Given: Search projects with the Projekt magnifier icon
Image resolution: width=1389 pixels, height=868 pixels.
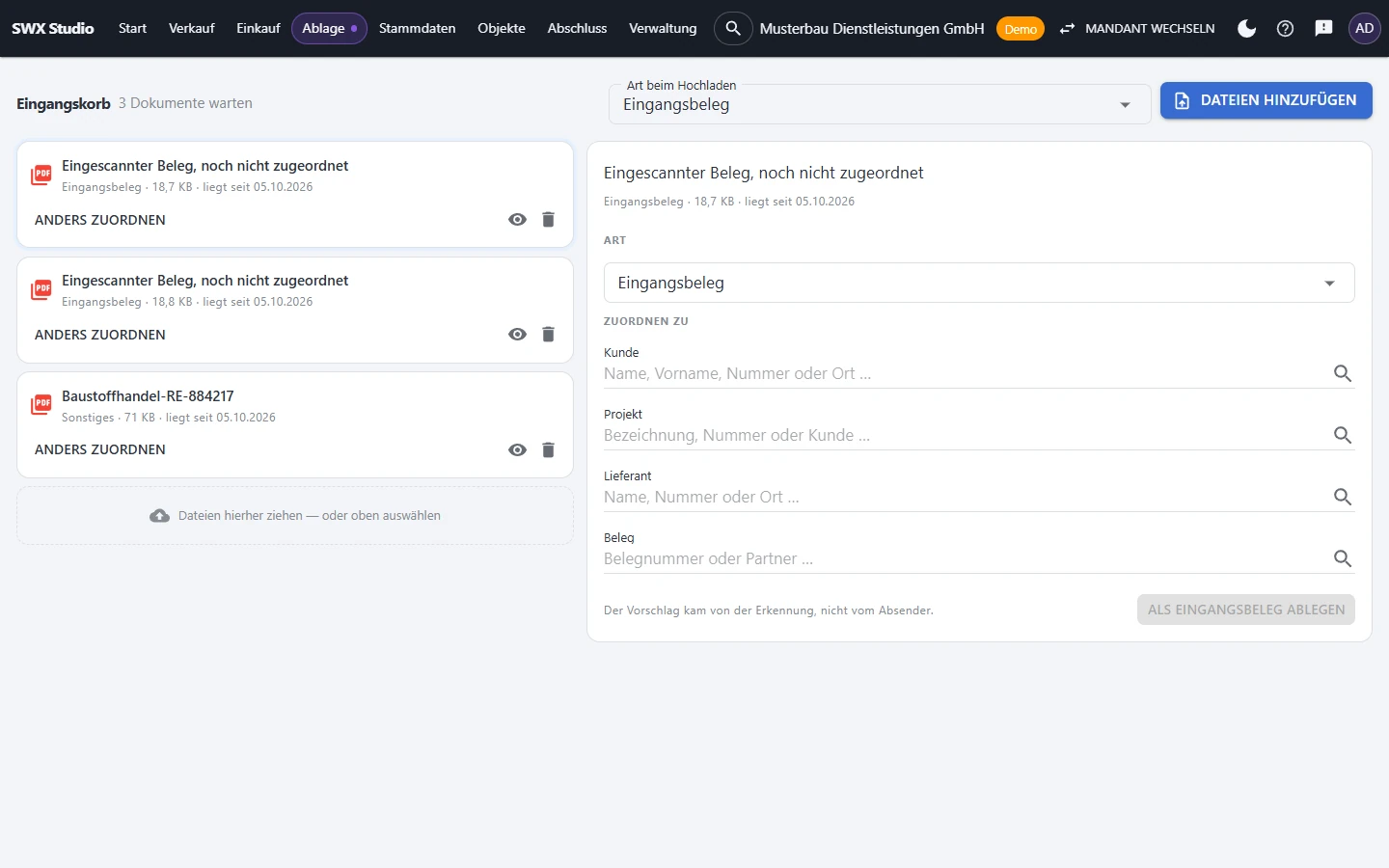Looking at the screenshot, I should [x=1342, y=435].
